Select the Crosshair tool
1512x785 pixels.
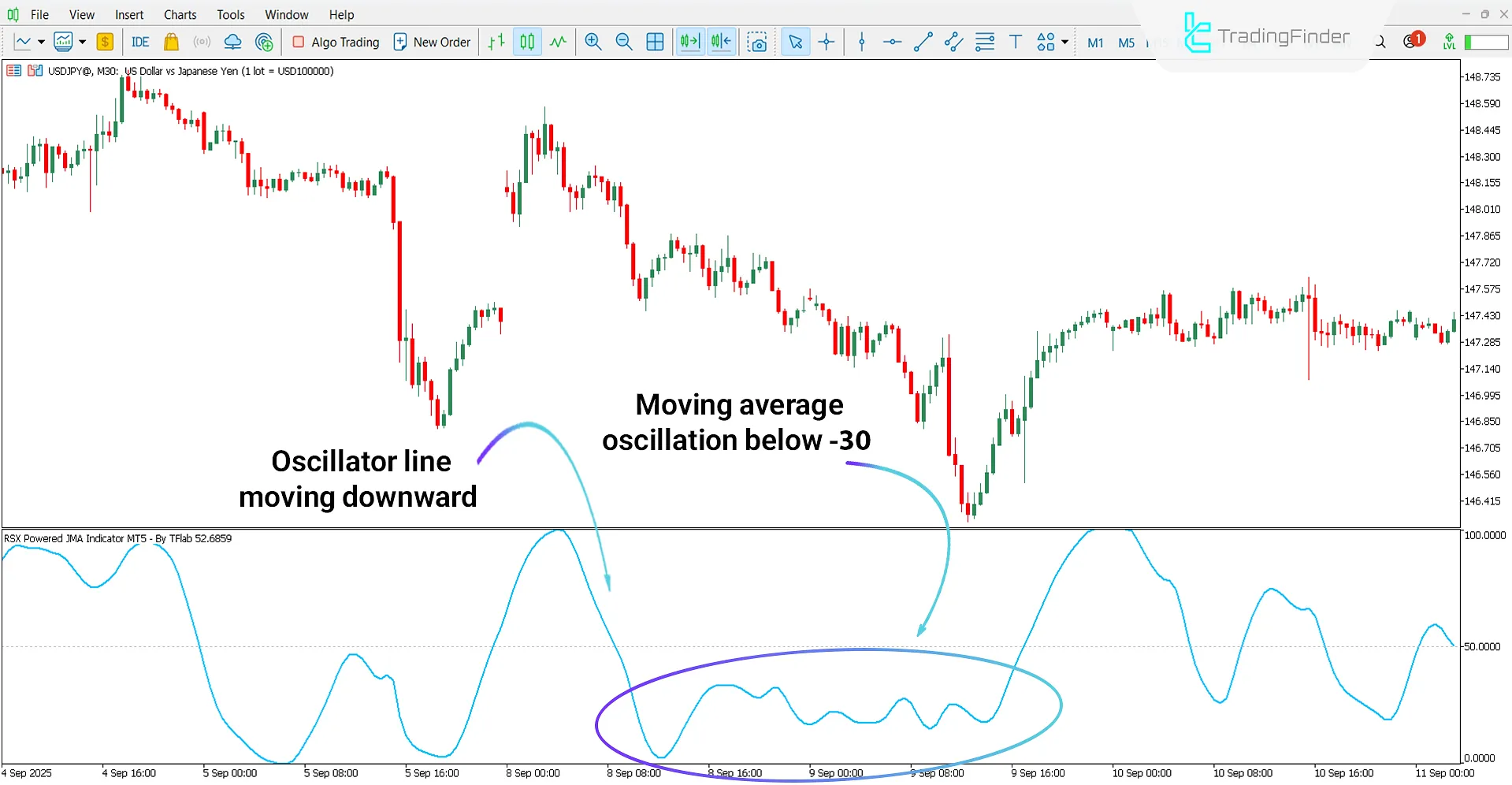826,42
